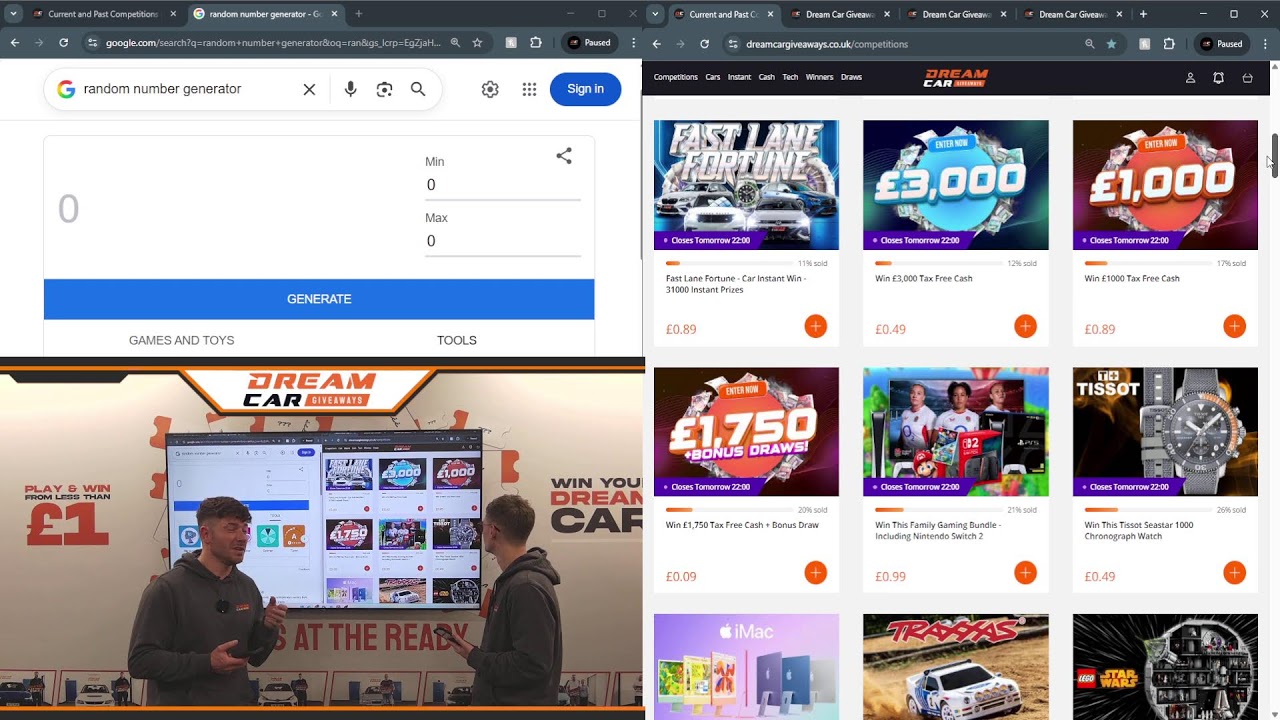Open Instant menu on Dream Car site
This screenshot has height=720, width=1280.
(739, 77)
